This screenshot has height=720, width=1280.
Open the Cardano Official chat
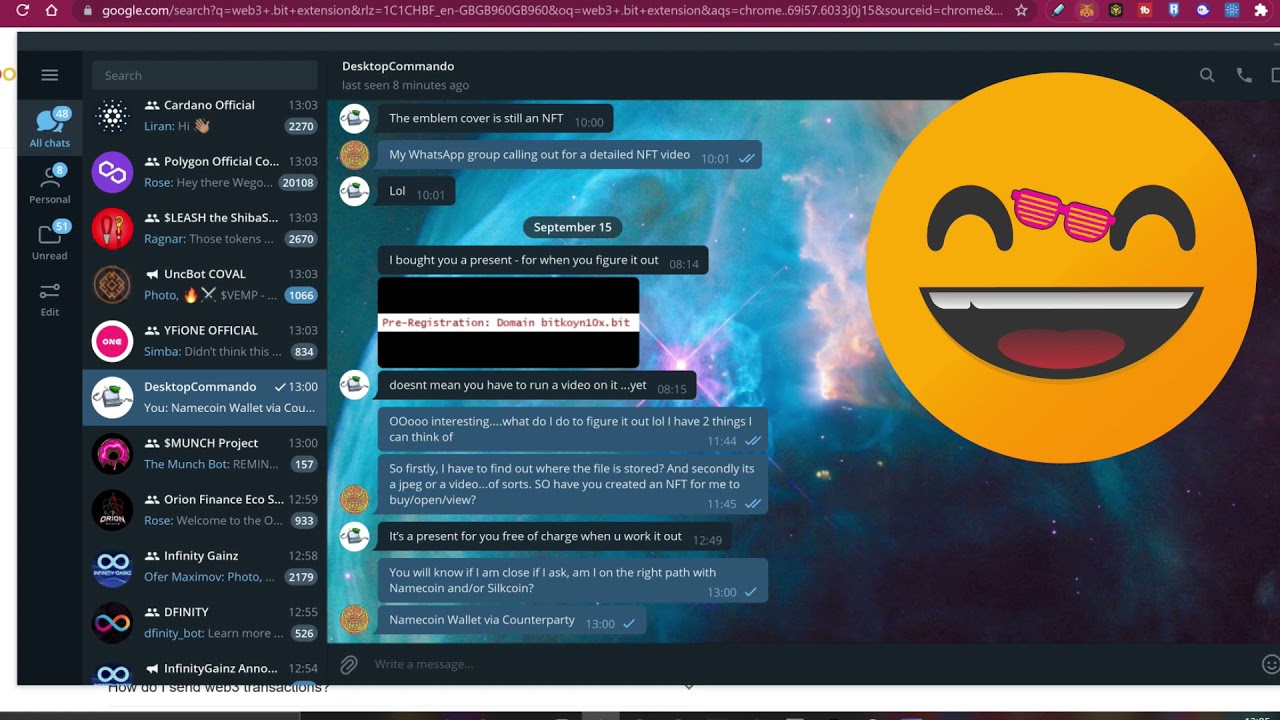point(205,116)
